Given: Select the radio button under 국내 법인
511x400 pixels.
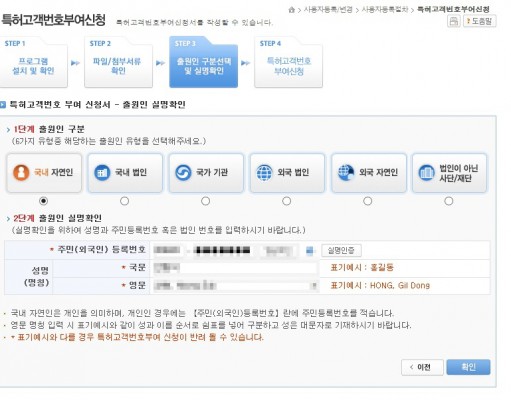Looking at the screenshot, I should pos(125,201).
